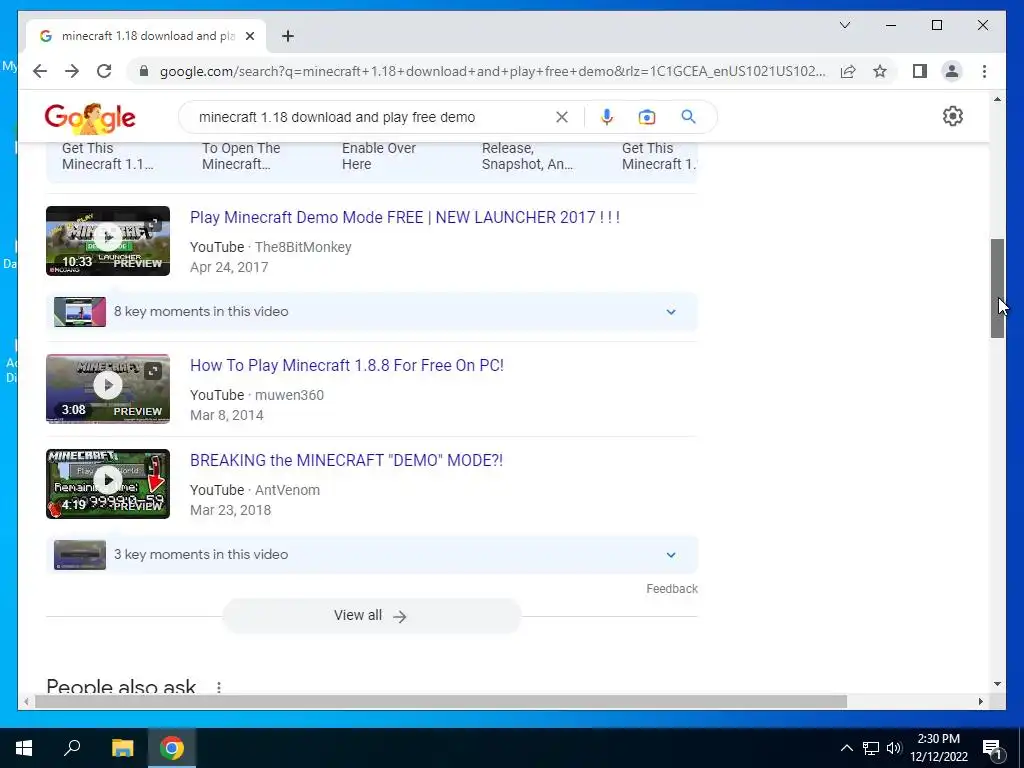Image resolution: width=1024 pixels, height=768 pixels.
Task: Bookmark this page with the star
Action: pyautogui.click(x=880, y=71)
